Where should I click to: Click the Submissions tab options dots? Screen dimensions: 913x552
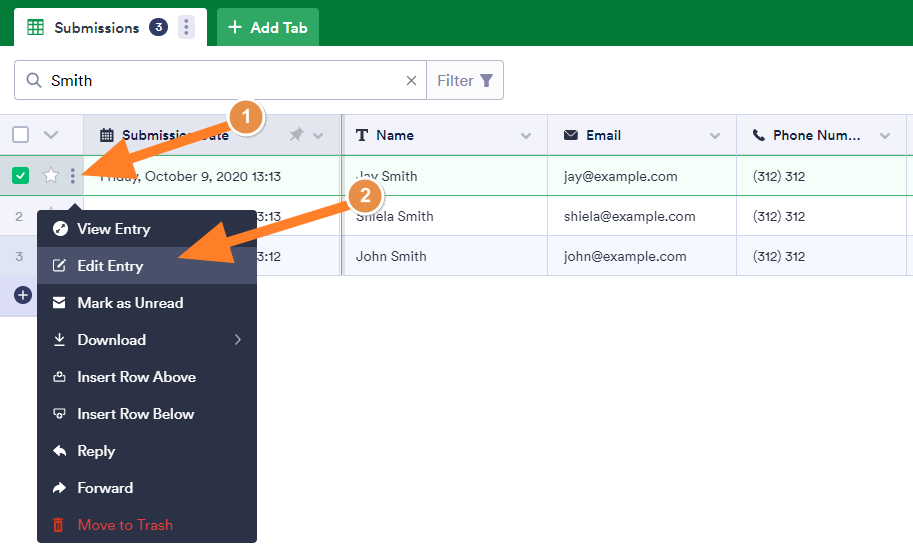(x=186, y=27)
